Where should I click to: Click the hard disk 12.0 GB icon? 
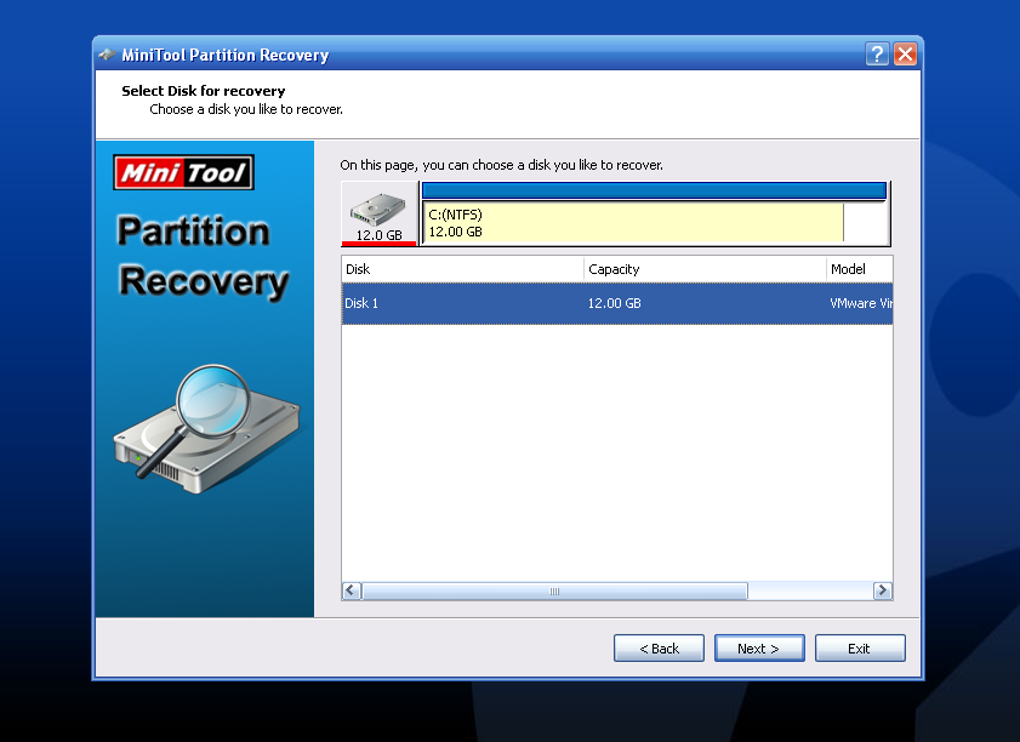click(379, 213)
